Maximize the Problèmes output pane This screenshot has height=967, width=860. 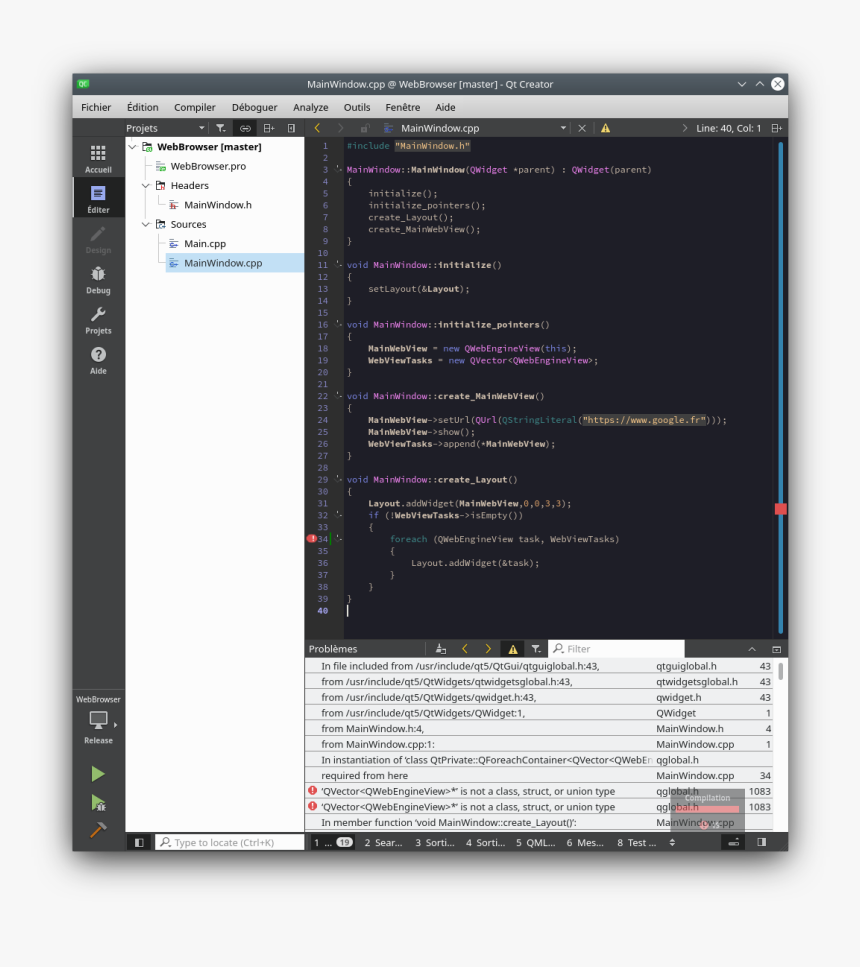click(776, 649)
